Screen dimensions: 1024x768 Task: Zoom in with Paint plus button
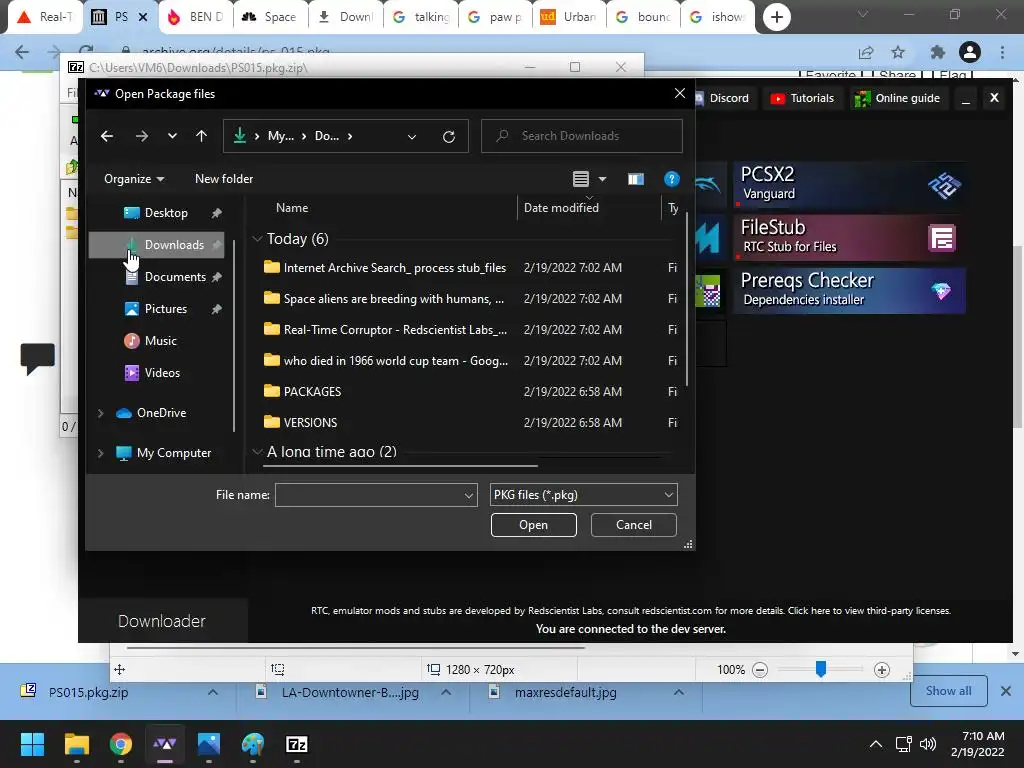(882, 669)
